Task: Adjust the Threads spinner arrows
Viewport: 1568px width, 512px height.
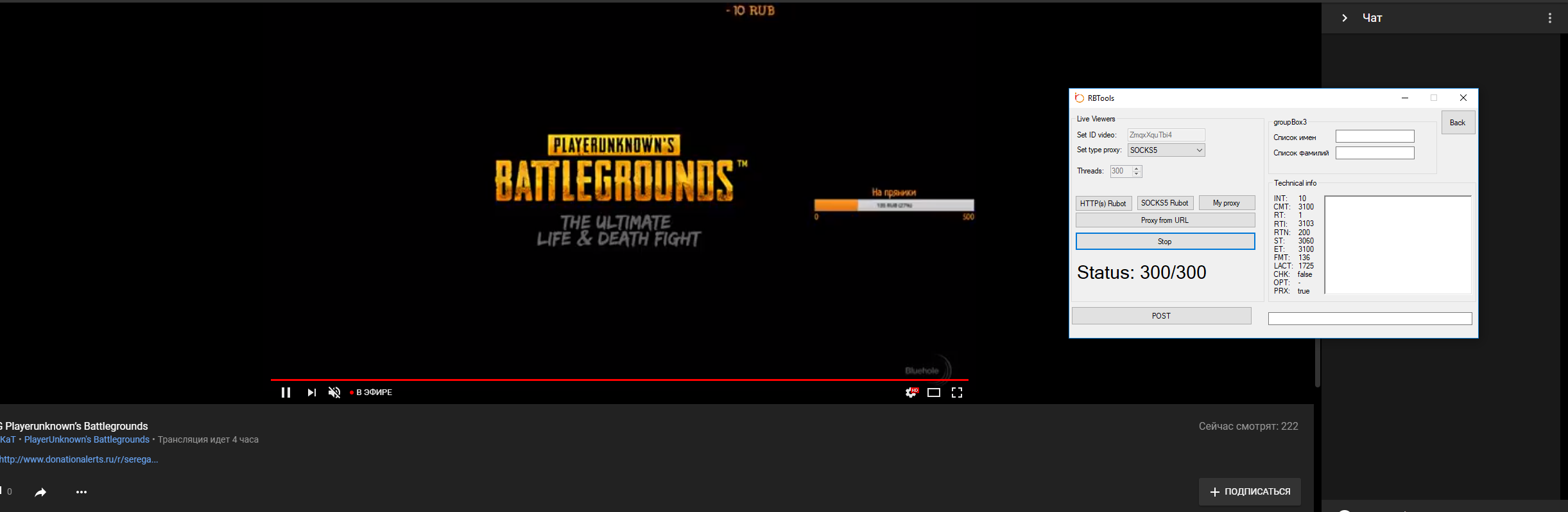Action: pos(1137,171)
